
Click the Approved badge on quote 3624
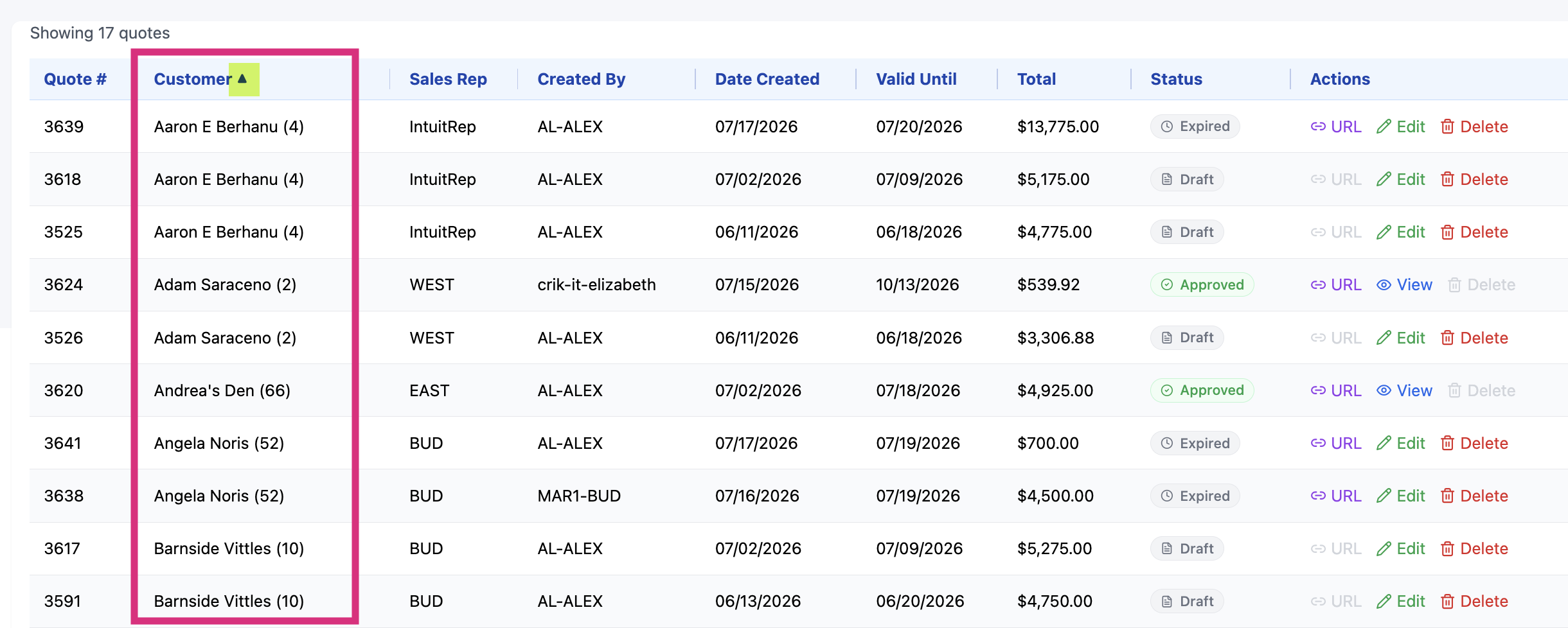point(1202,284)
